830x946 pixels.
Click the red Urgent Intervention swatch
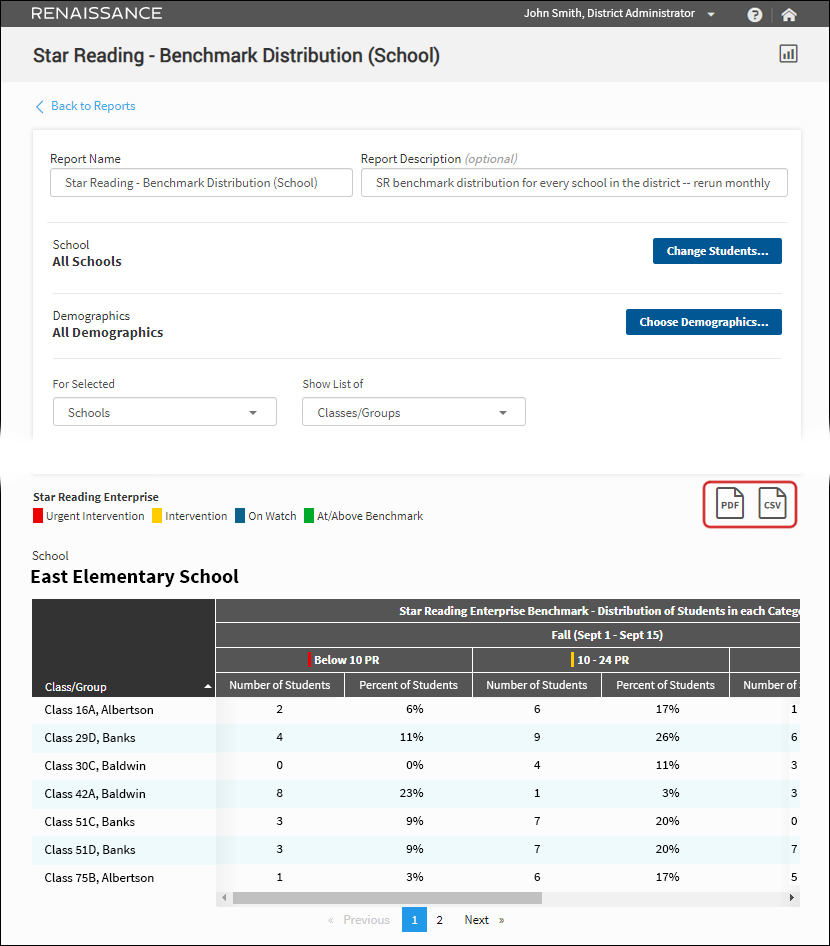click(38, 516)
